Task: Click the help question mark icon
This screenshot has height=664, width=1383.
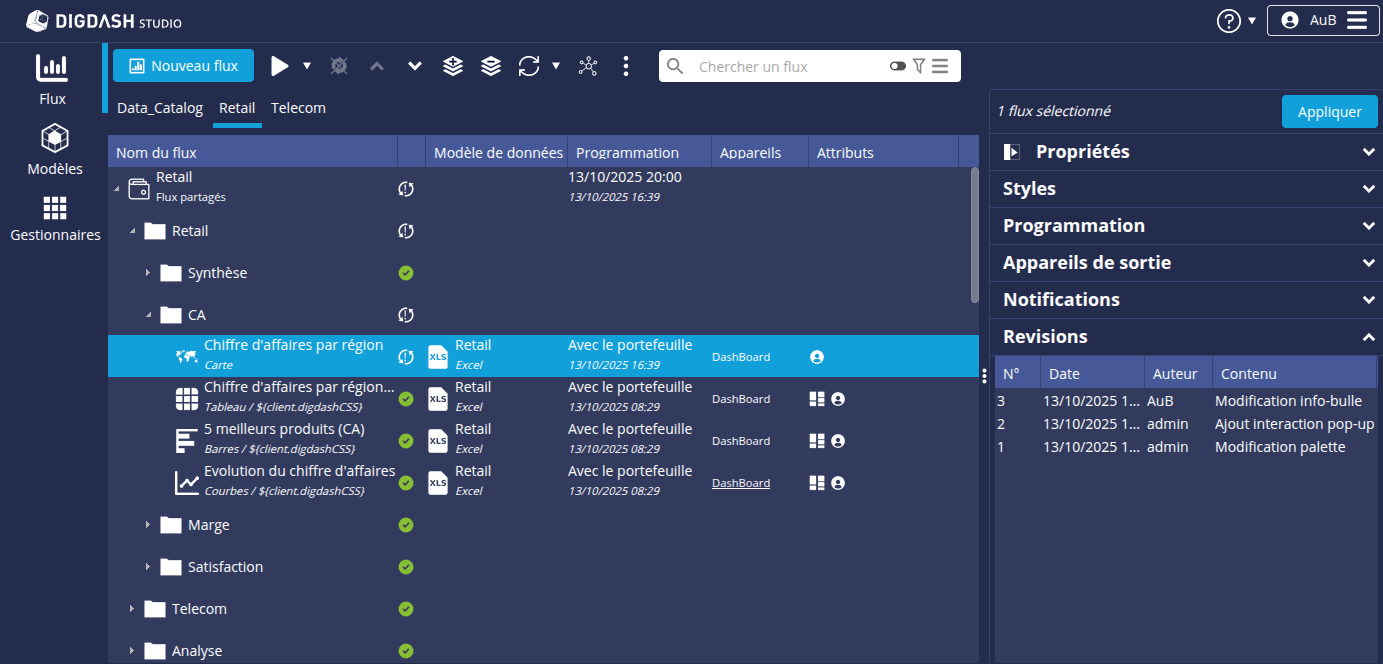Action: (1228, 20)
